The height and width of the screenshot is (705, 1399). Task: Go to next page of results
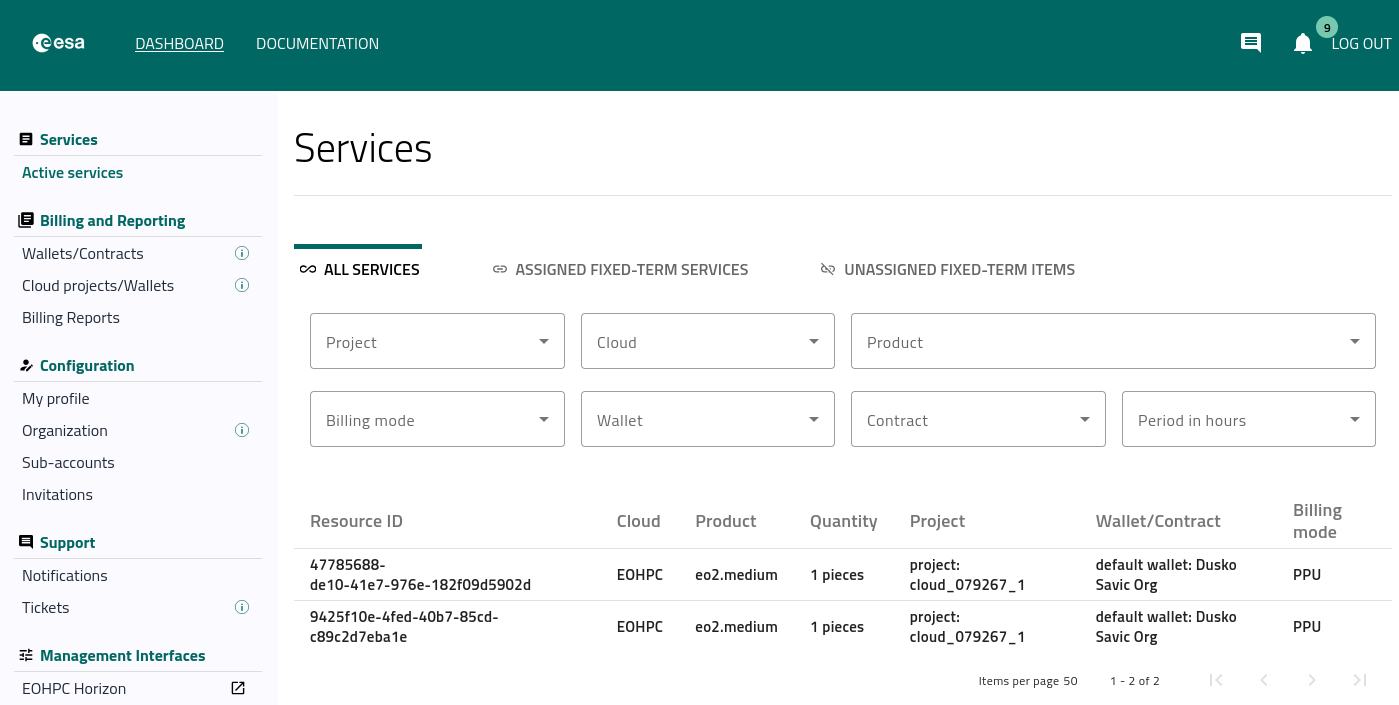click(1311, 680)
